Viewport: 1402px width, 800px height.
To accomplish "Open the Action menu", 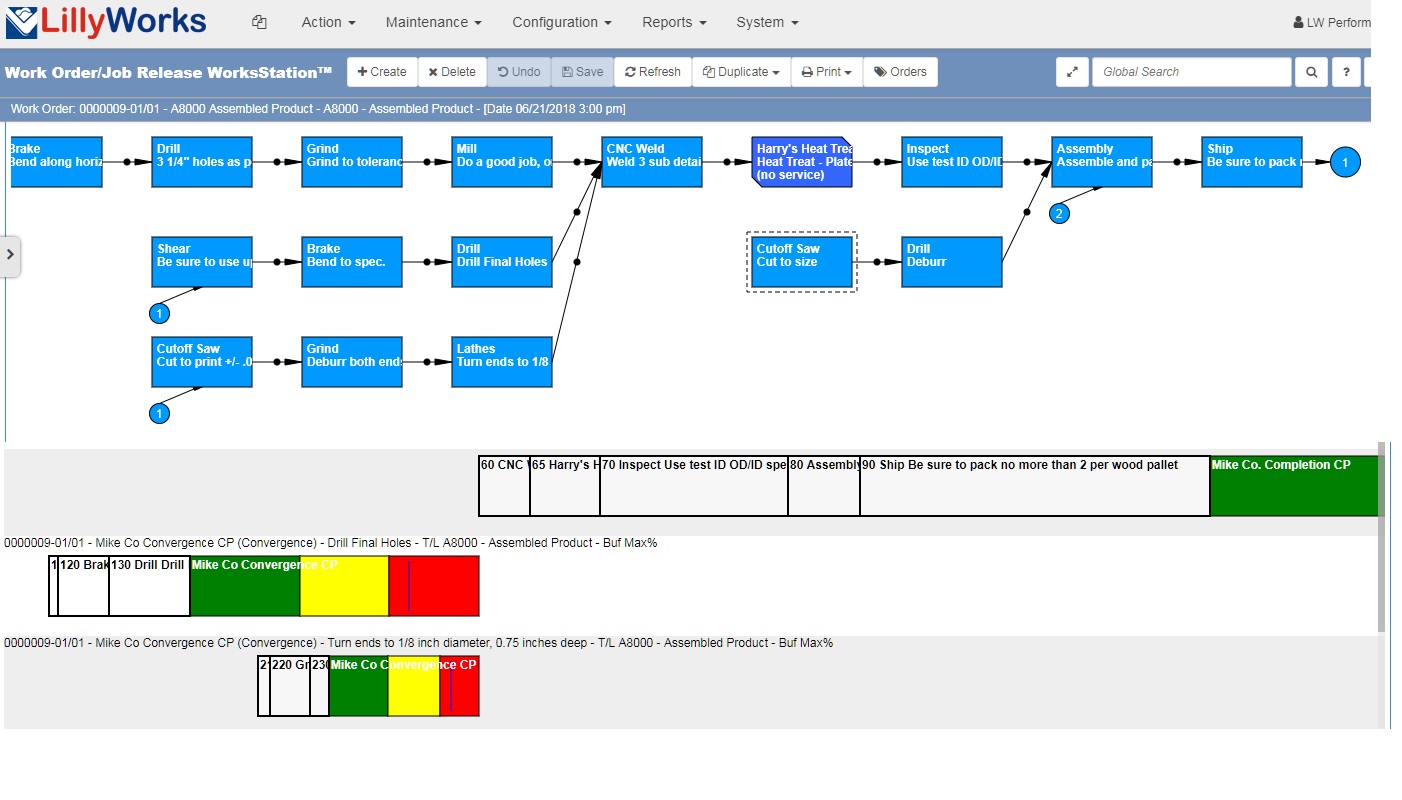I will click(x=328, y=22).
